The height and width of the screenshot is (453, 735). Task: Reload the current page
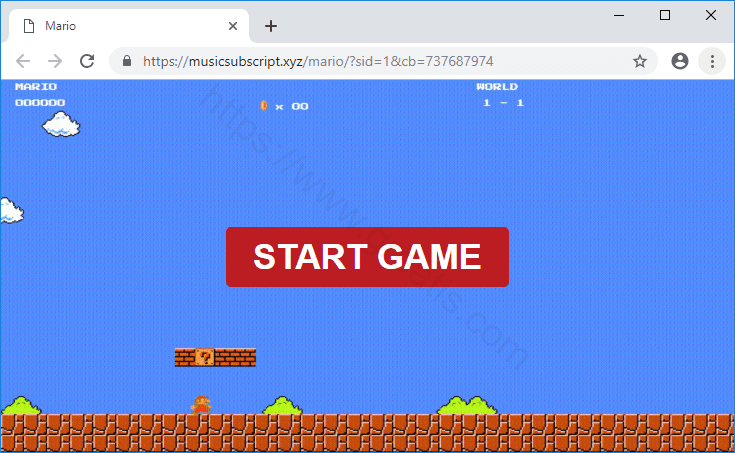click(x=87, y=61)
